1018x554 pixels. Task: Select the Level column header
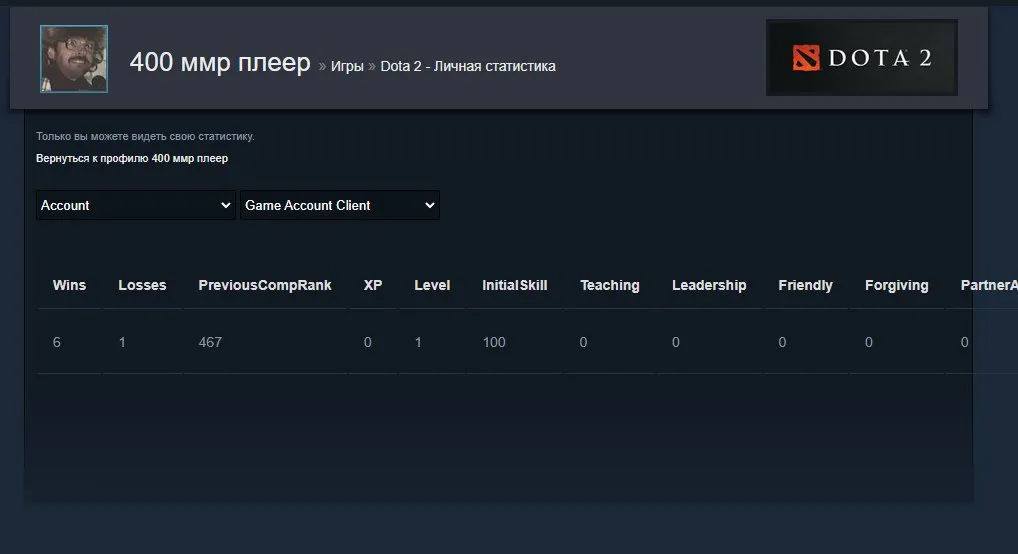coord(432,285)
